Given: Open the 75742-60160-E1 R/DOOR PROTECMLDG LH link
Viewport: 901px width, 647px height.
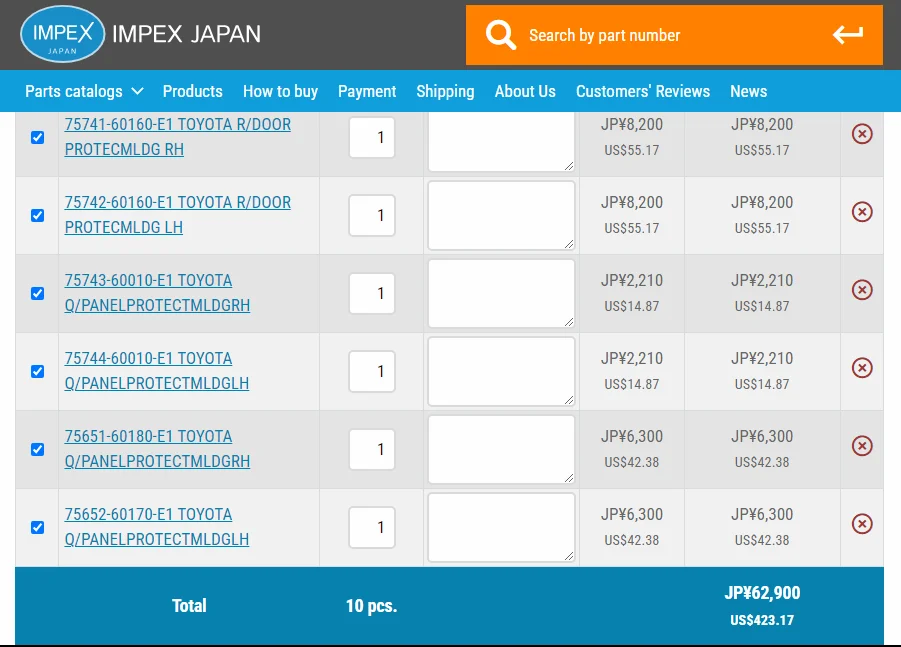Looking at the screenshot, I should [x=177, y=214].
